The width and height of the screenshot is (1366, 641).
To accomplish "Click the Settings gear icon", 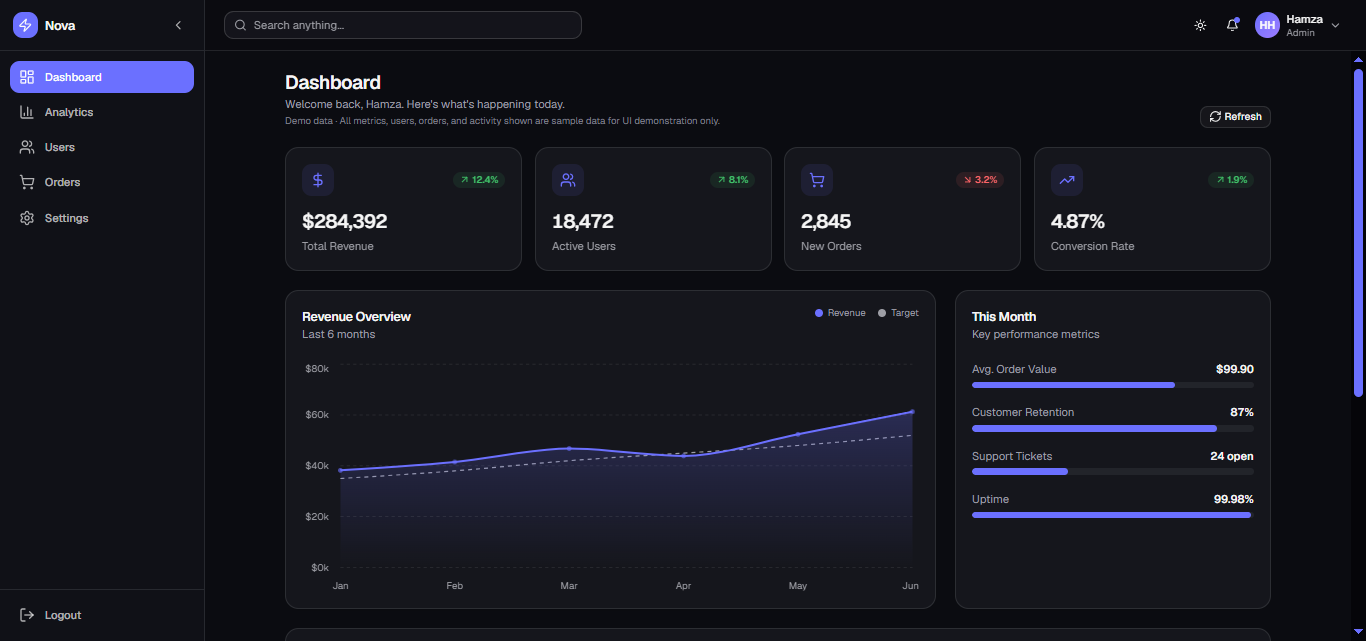I will click(27, 218).
